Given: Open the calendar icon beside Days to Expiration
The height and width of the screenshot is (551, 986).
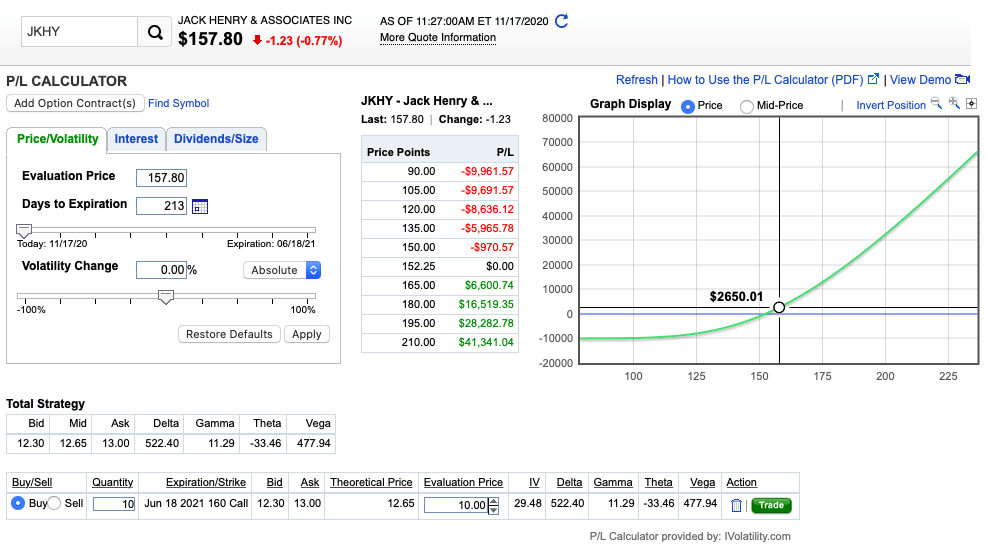Looking at the screenshot, I should click(200, 206).
